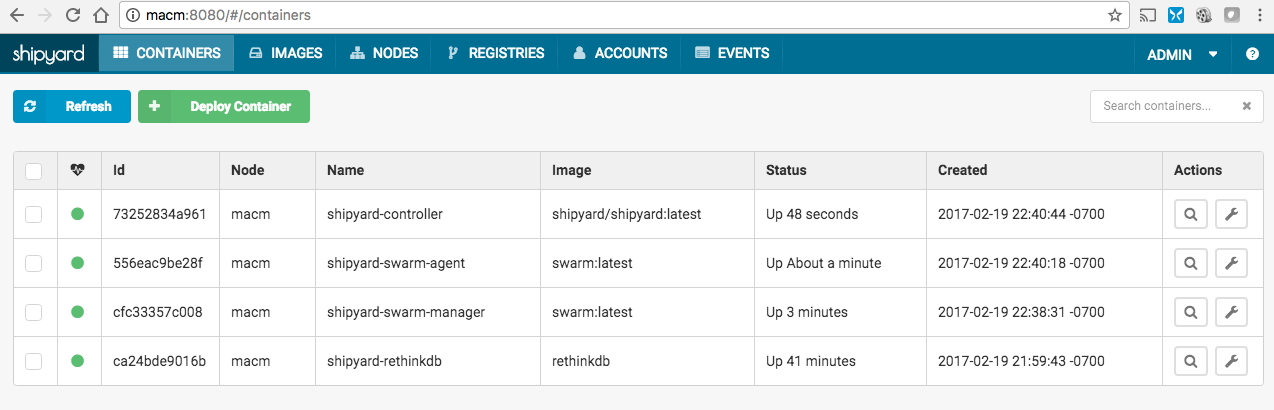Click the health heartbeat column header icon
Image resolution: width=1274 pixels, height=410 pixels.
[x=78, y=170]
